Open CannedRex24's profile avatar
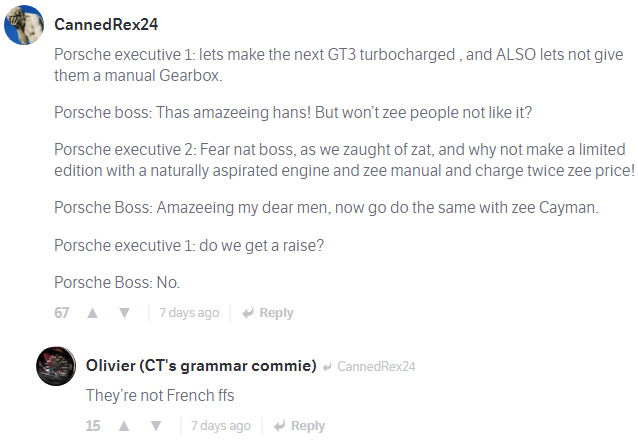 tap(24, 24)
